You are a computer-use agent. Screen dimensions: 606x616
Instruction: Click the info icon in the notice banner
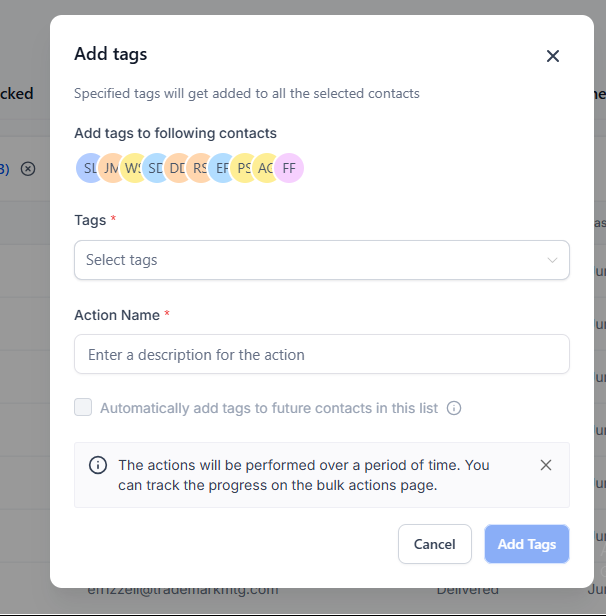[x=98, y=465]
